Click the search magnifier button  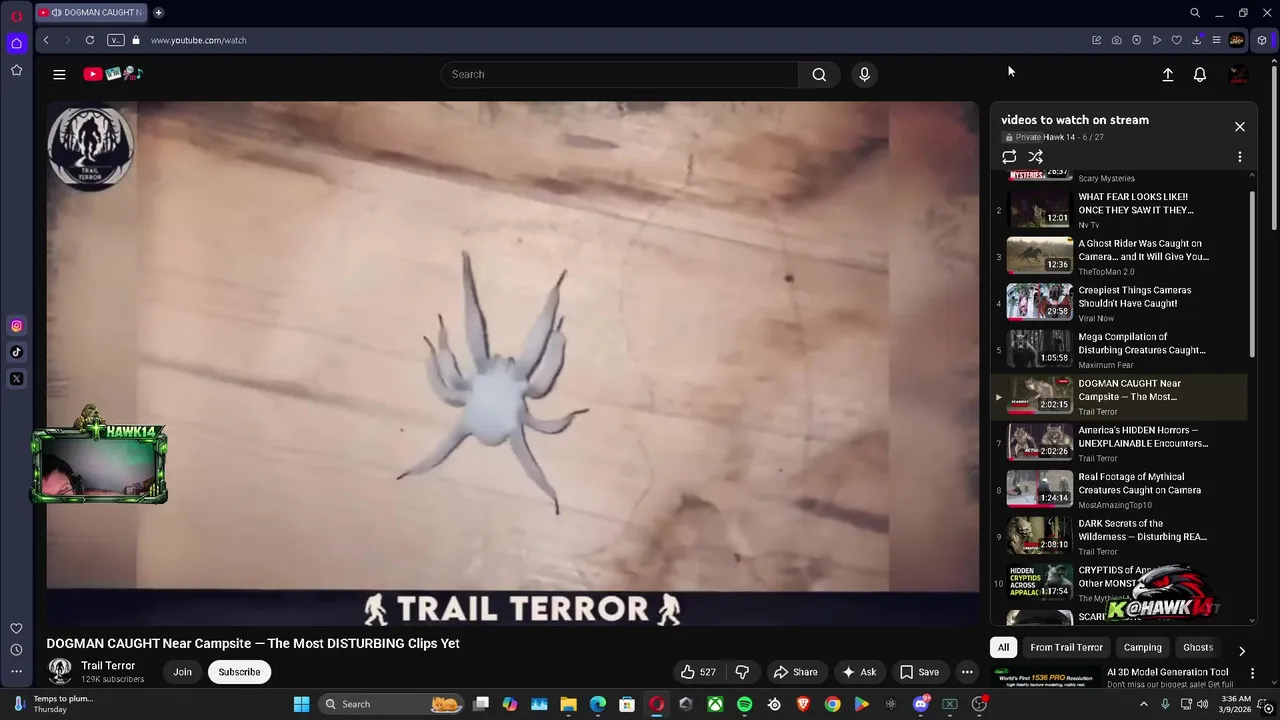[x=819, y=74]
